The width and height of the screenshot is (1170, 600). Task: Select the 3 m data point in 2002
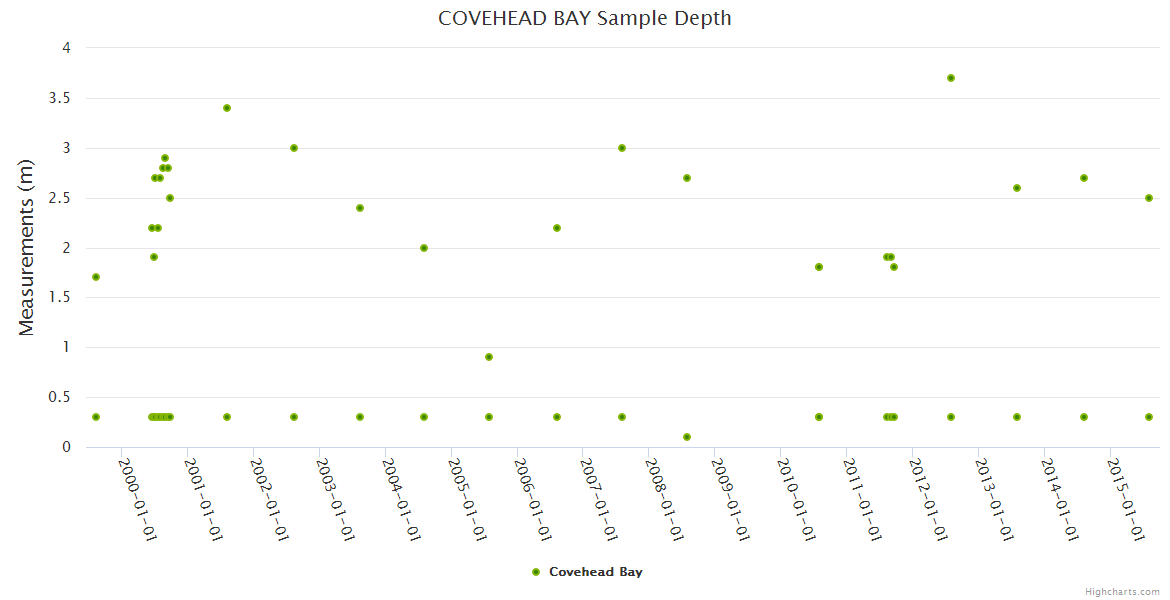click(x=294, y=148)
